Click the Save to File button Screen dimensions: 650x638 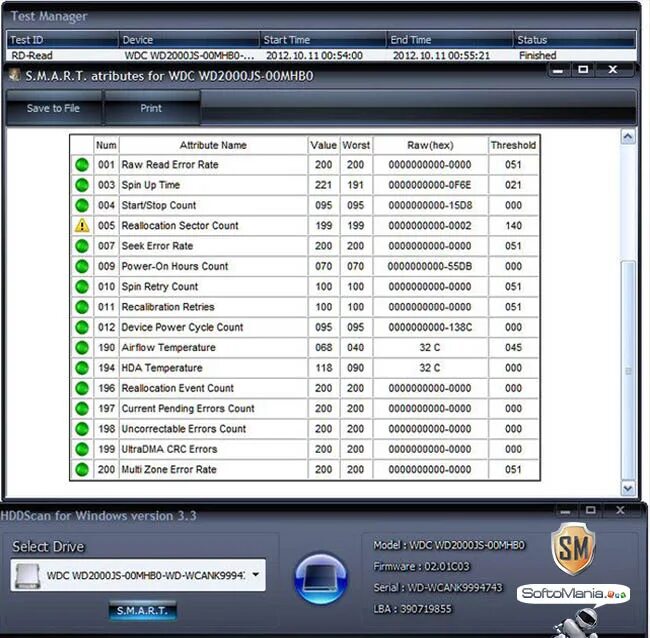point(53,108)
